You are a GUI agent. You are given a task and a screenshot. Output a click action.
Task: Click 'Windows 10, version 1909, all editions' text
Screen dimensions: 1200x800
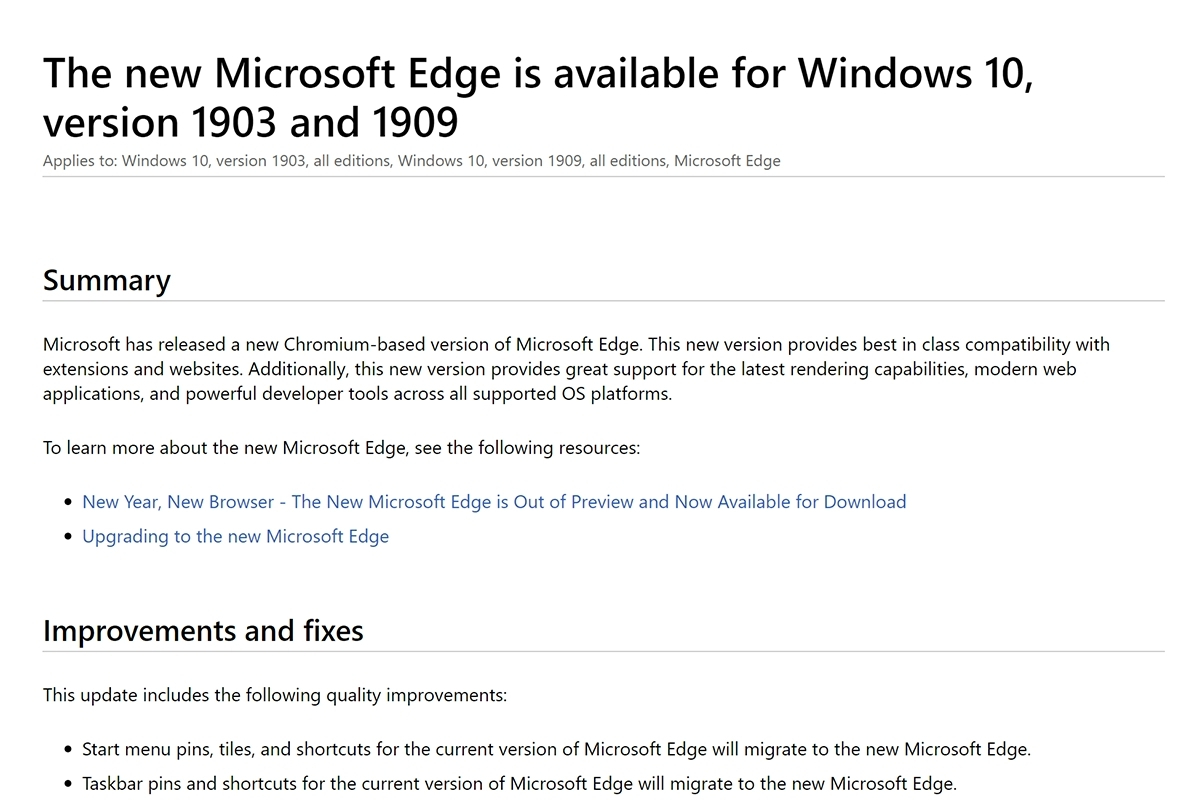531,161
